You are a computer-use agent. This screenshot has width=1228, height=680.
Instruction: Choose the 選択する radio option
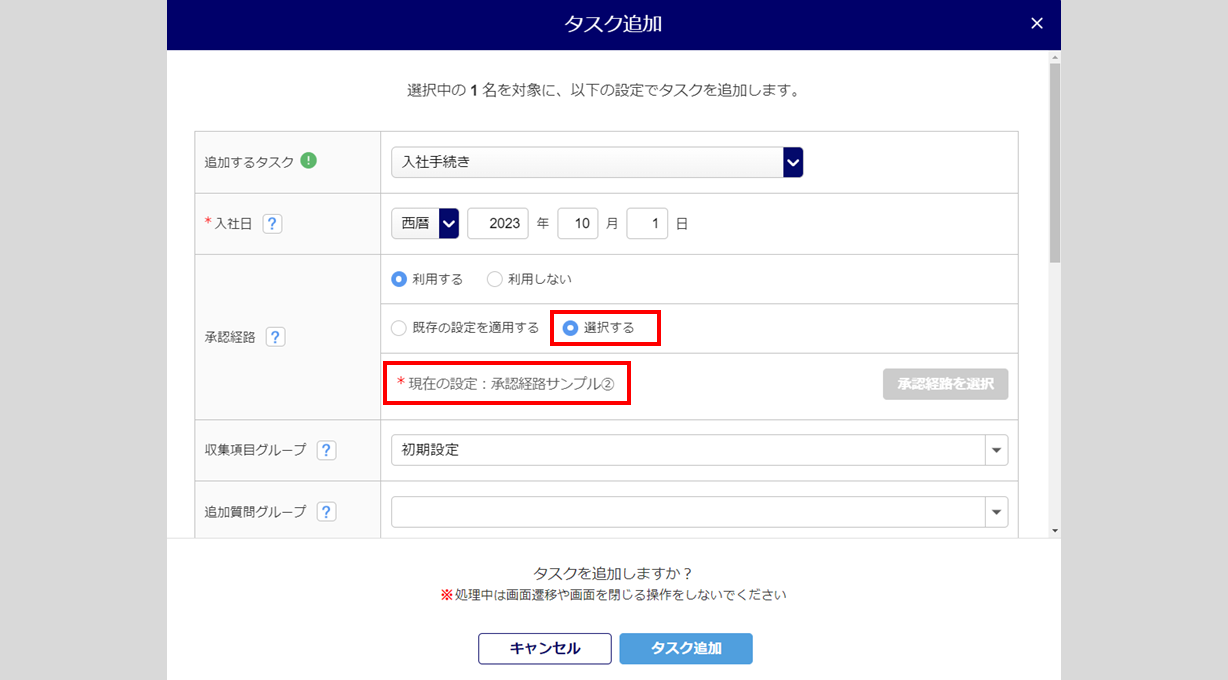[x=570, y=327]
